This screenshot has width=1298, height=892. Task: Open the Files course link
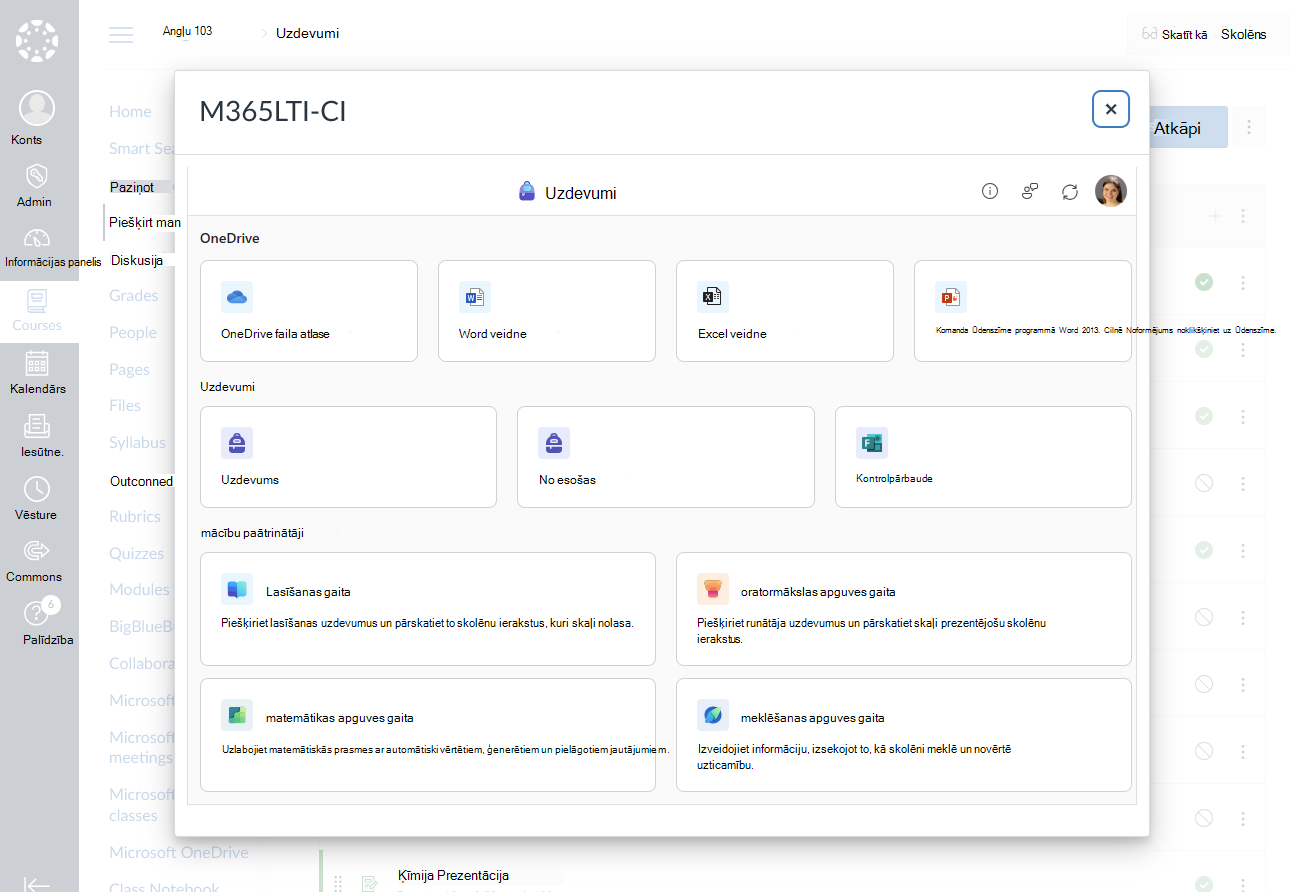125,406
